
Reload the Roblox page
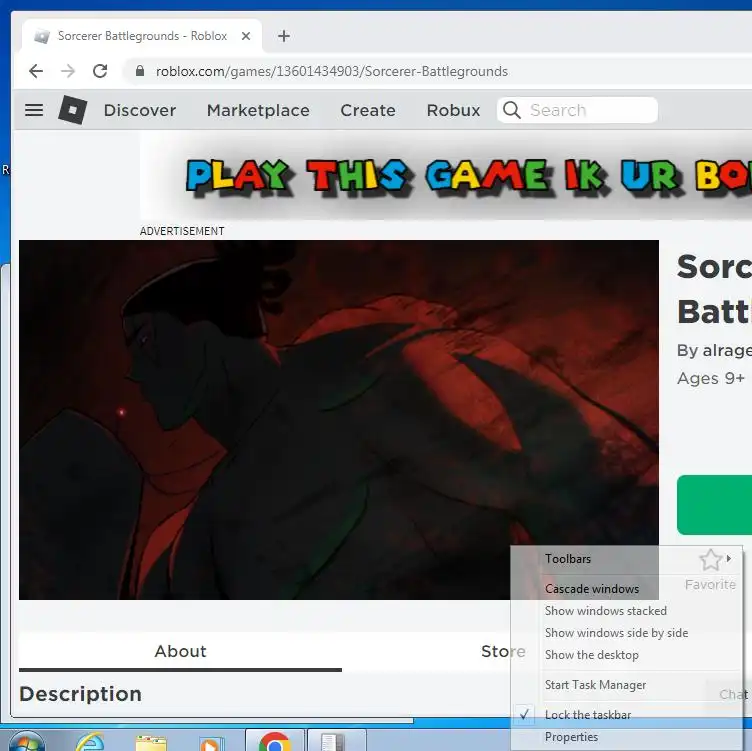tap(100, 71)
